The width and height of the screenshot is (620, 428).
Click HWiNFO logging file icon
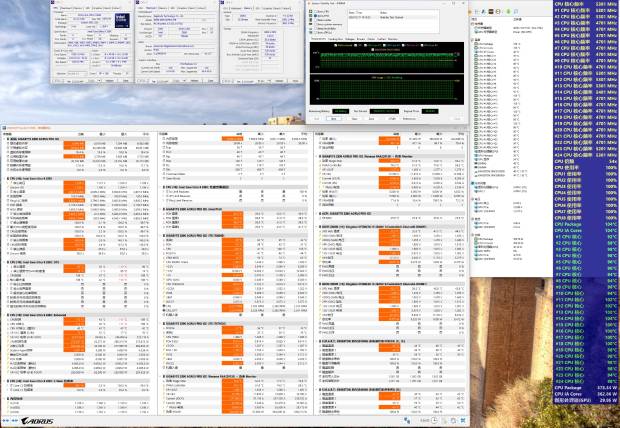click(x=444, y=421)
